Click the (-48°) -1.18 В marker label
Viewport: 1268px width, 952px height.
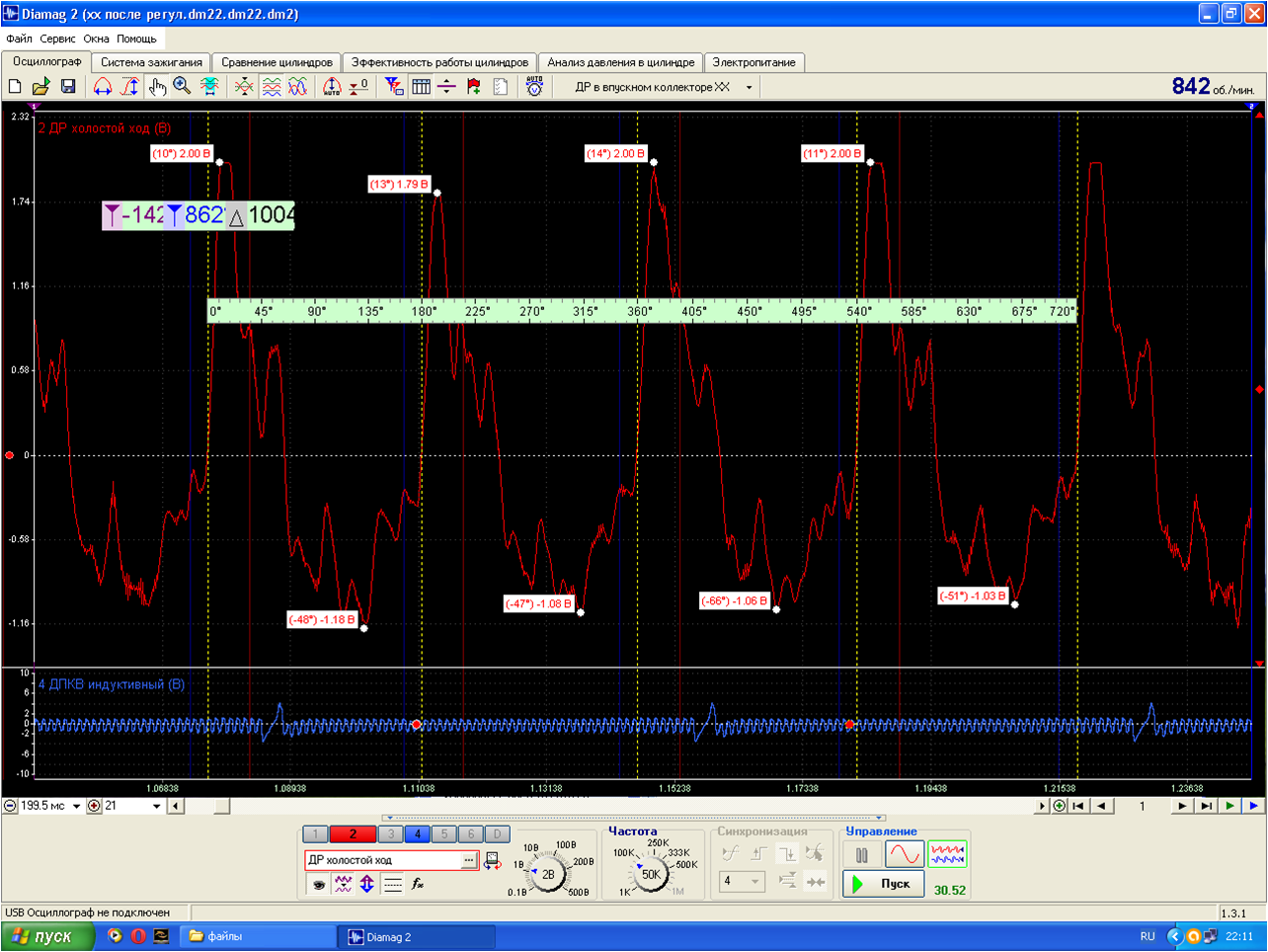[x=322, y=620]
